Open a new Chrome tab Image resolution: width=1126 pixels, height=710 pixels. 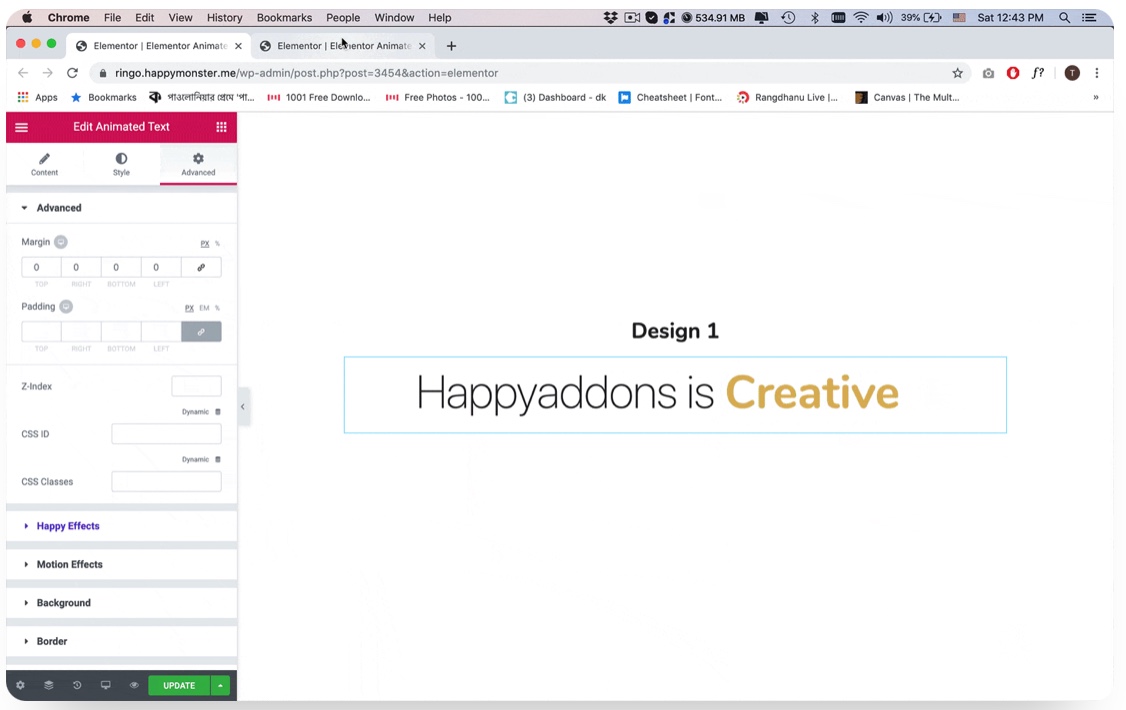click(451, 46)
